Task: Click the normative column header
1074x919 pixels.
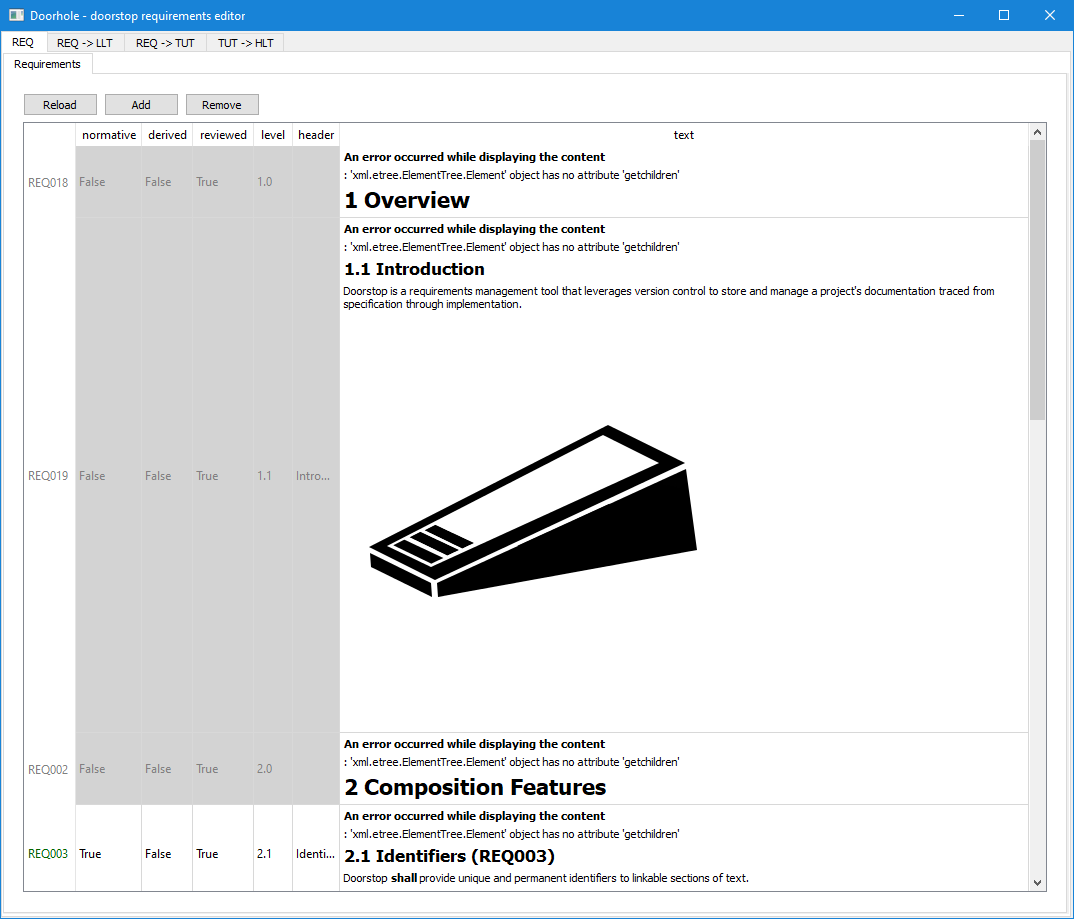Action: 107,135
